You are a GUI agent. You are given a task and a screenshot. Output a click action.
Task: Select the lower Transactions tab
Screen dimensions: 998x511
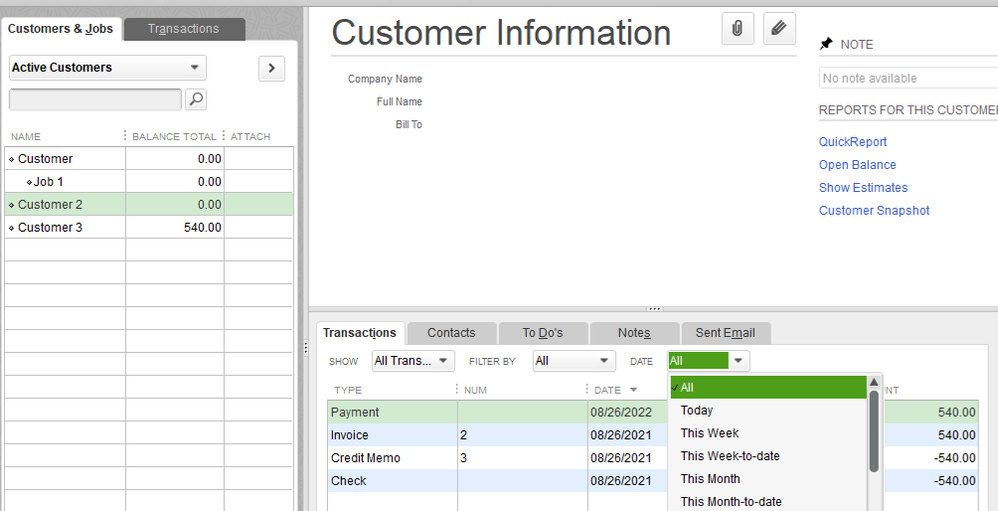tap(360, 333)
